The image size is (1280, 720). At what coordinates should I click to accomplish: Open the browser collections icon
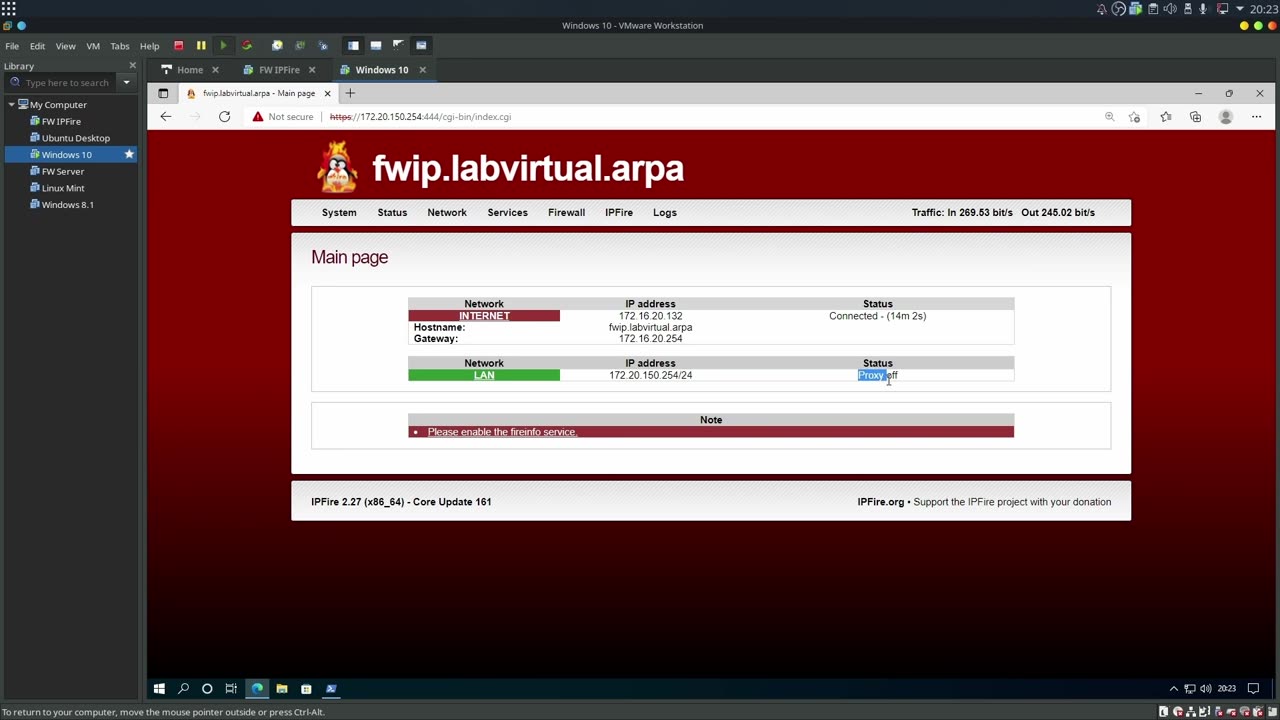pos(1195,117)
